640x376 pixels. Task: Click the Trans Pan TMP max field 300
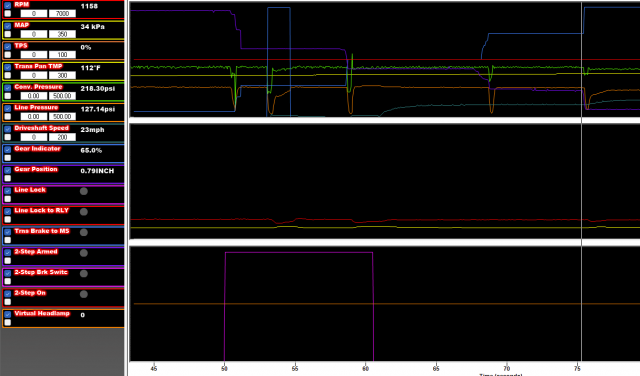tap(62, 76)
